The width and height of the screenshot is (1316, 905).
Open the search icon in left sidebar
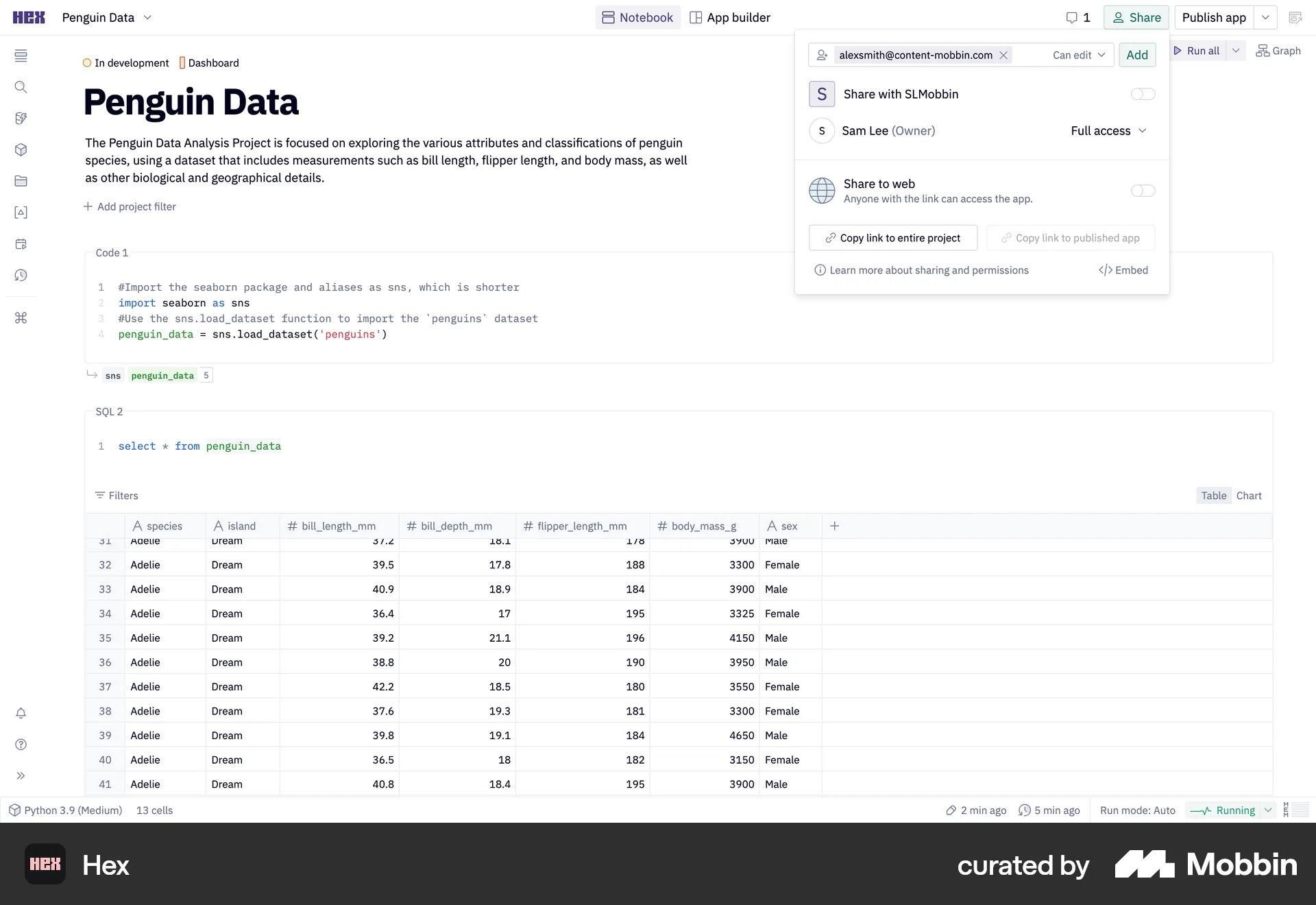[x=21, y=87]
